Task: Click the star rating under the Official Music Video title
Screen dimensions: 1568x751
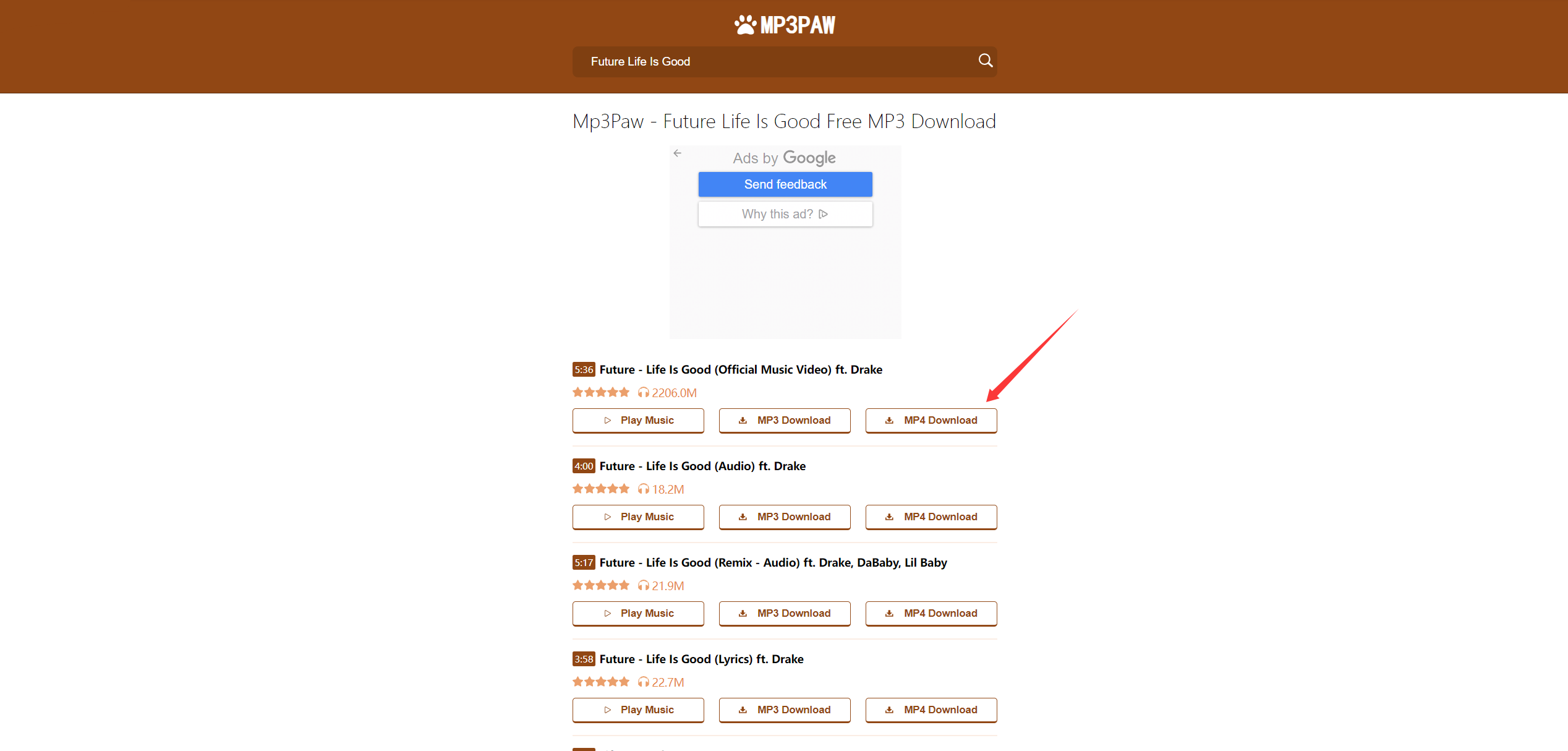Action: pos(600,392)
